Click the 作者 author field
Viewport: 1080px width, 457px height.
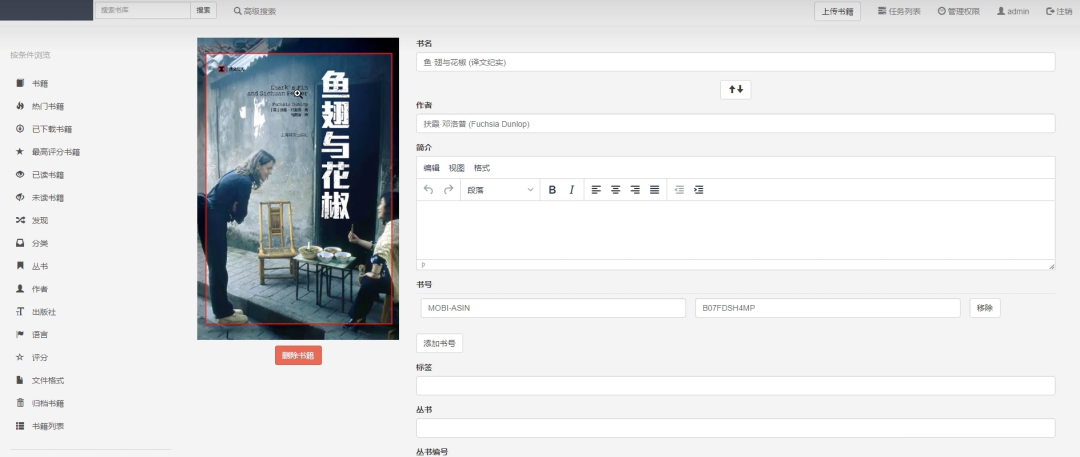tap(736, 124)
